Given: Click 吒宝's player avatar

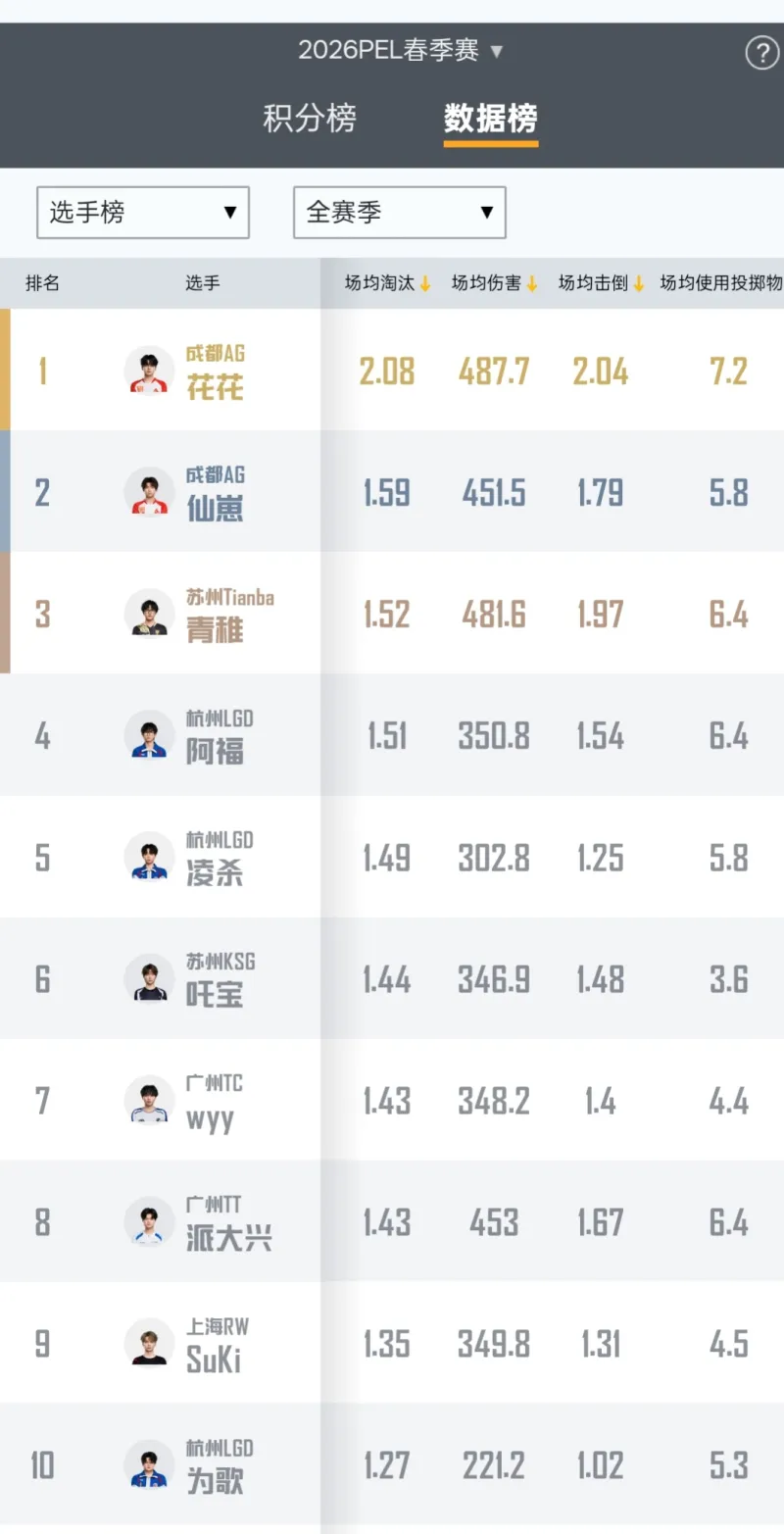Looking at the screenshot, I should pyautogui.click(x=149, y=978).
